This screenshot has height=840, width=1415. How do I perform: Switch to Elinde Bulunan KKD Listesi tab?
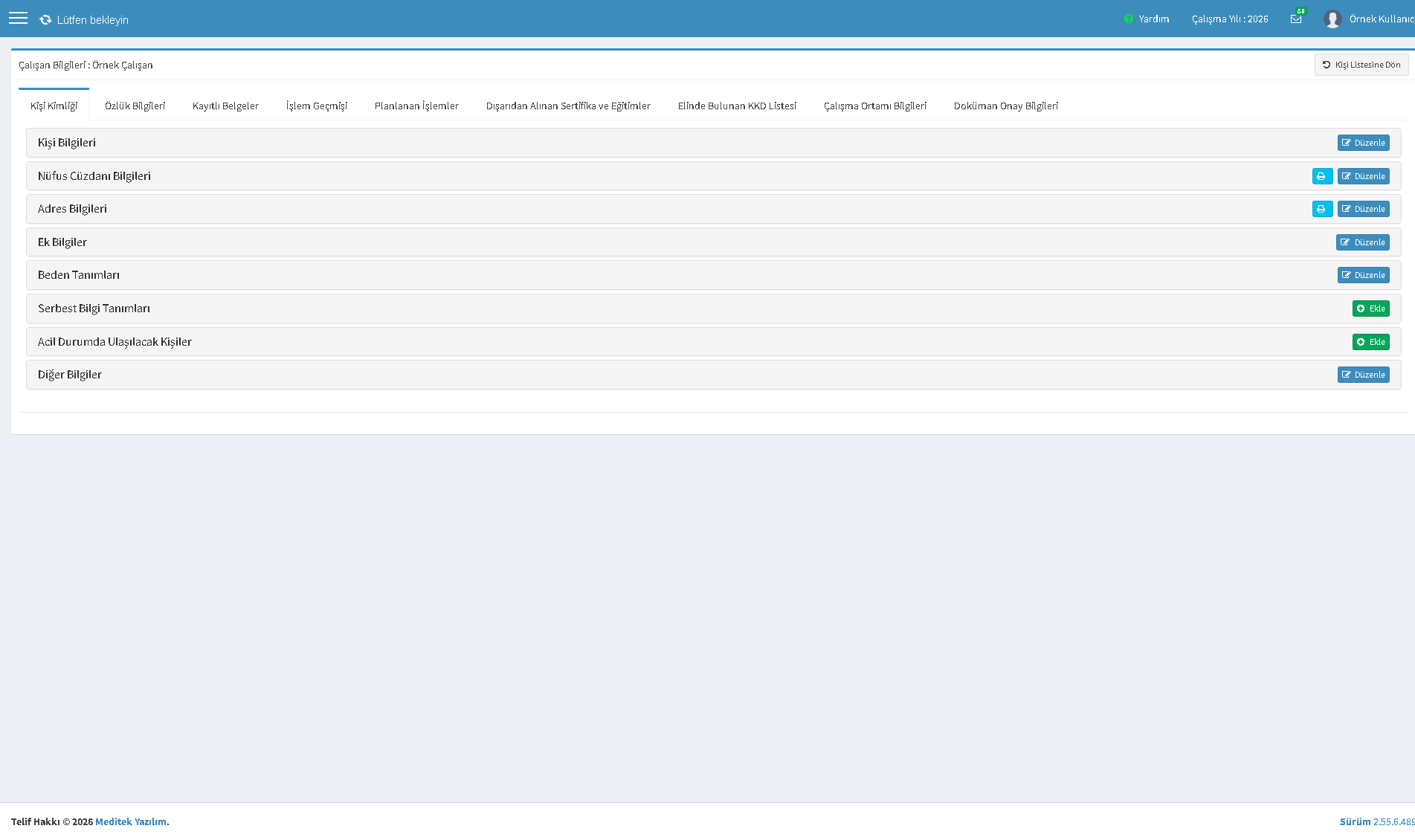(737, 106)
